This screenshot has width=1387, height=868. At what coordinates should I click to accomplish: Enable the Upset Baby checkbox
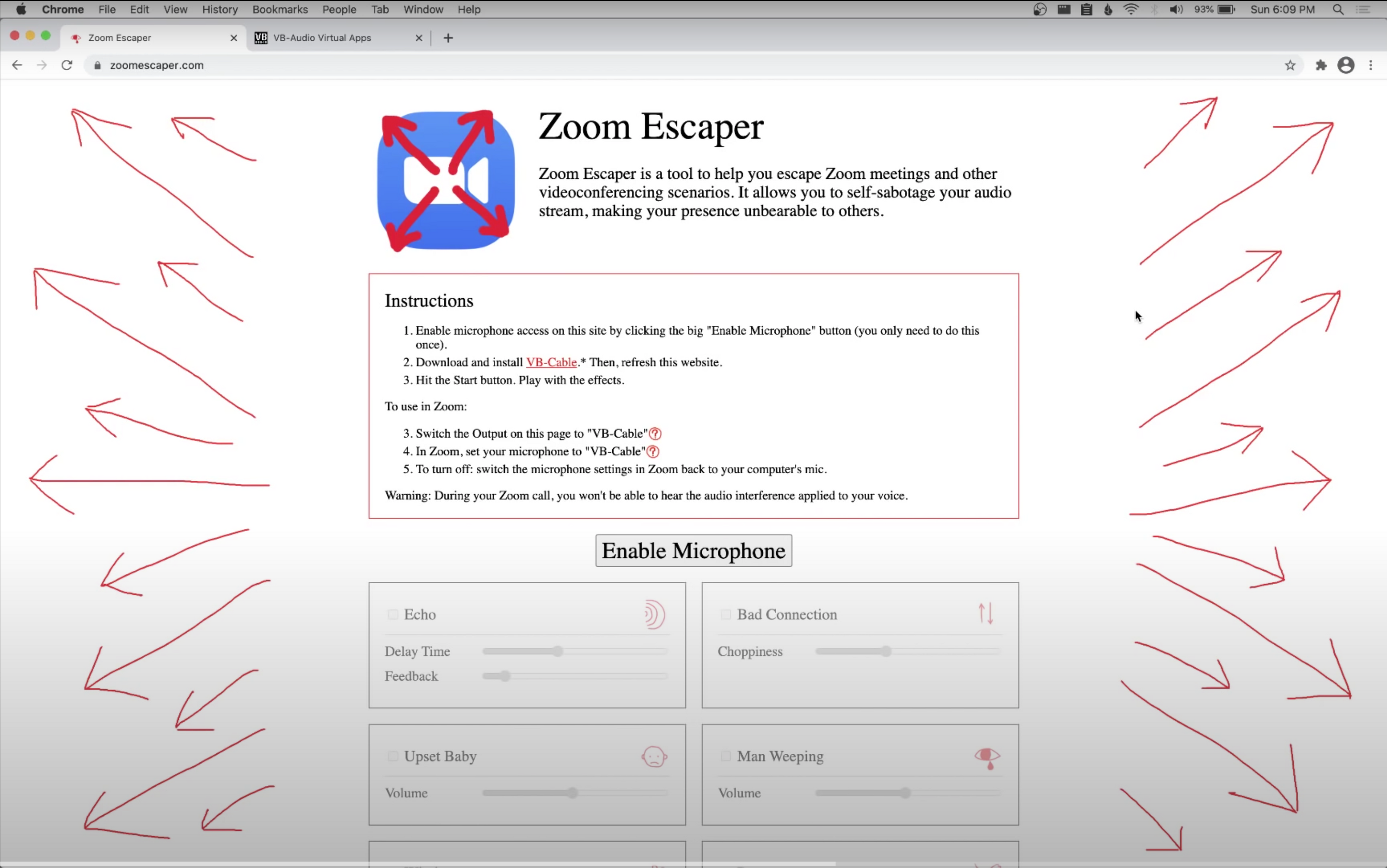(x=393, y=756)
